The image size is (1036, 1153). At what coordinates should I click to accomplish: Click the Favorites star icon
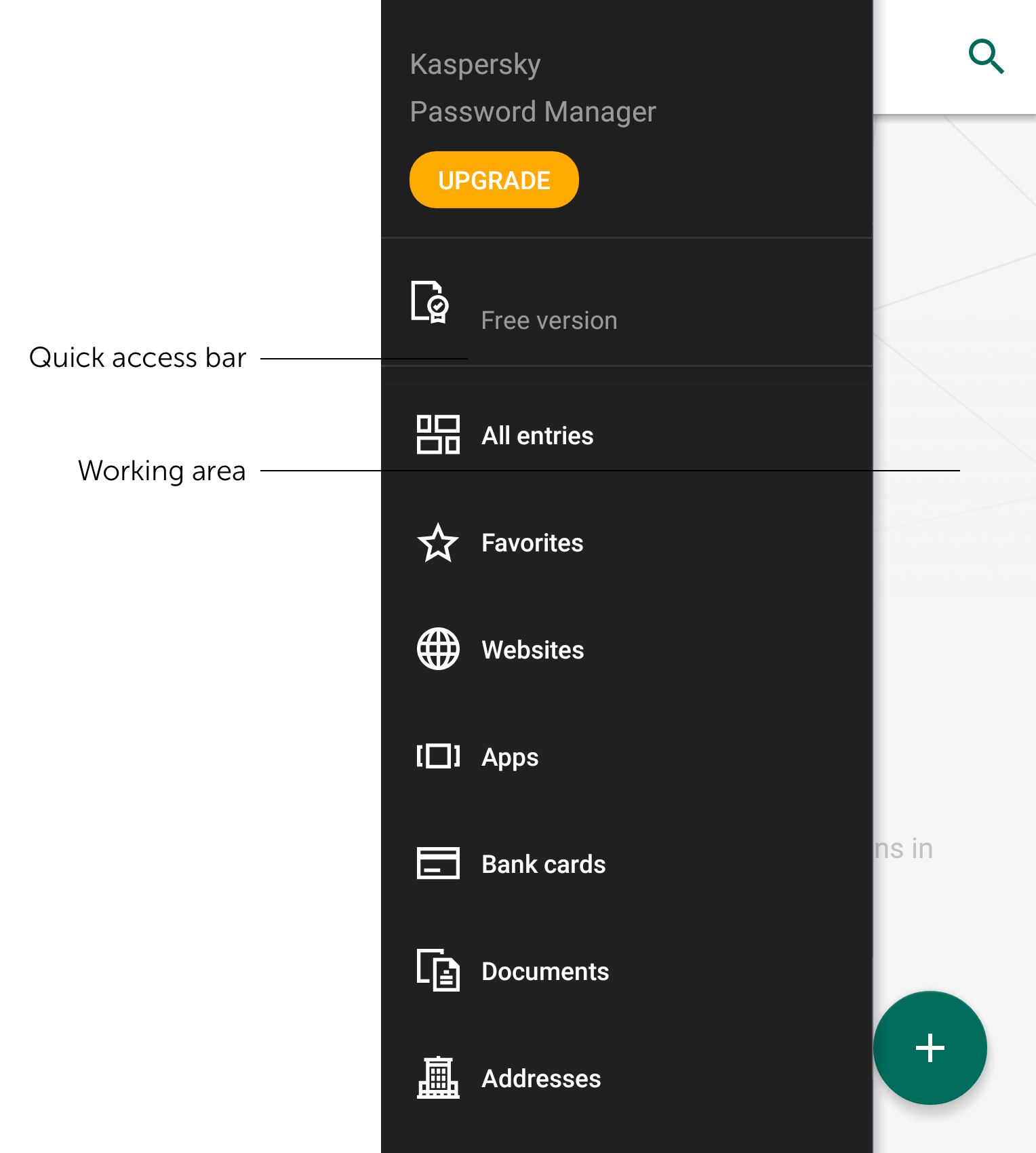coord(438,543)
